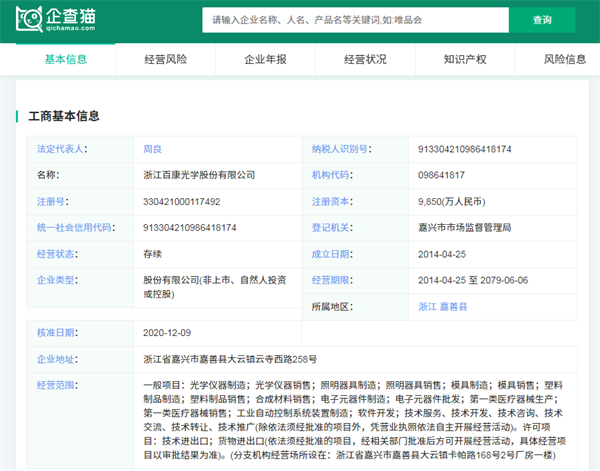Click the 企业地址 label link
The height and width of the screenshot is (471, 600).
point(55,359)
